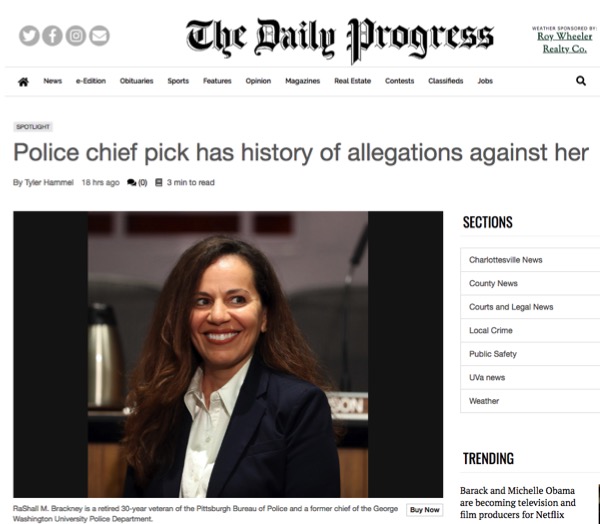
Task: Open the Obama Netflix trending story
Action: pyautogui.click(x=518, y=503)
